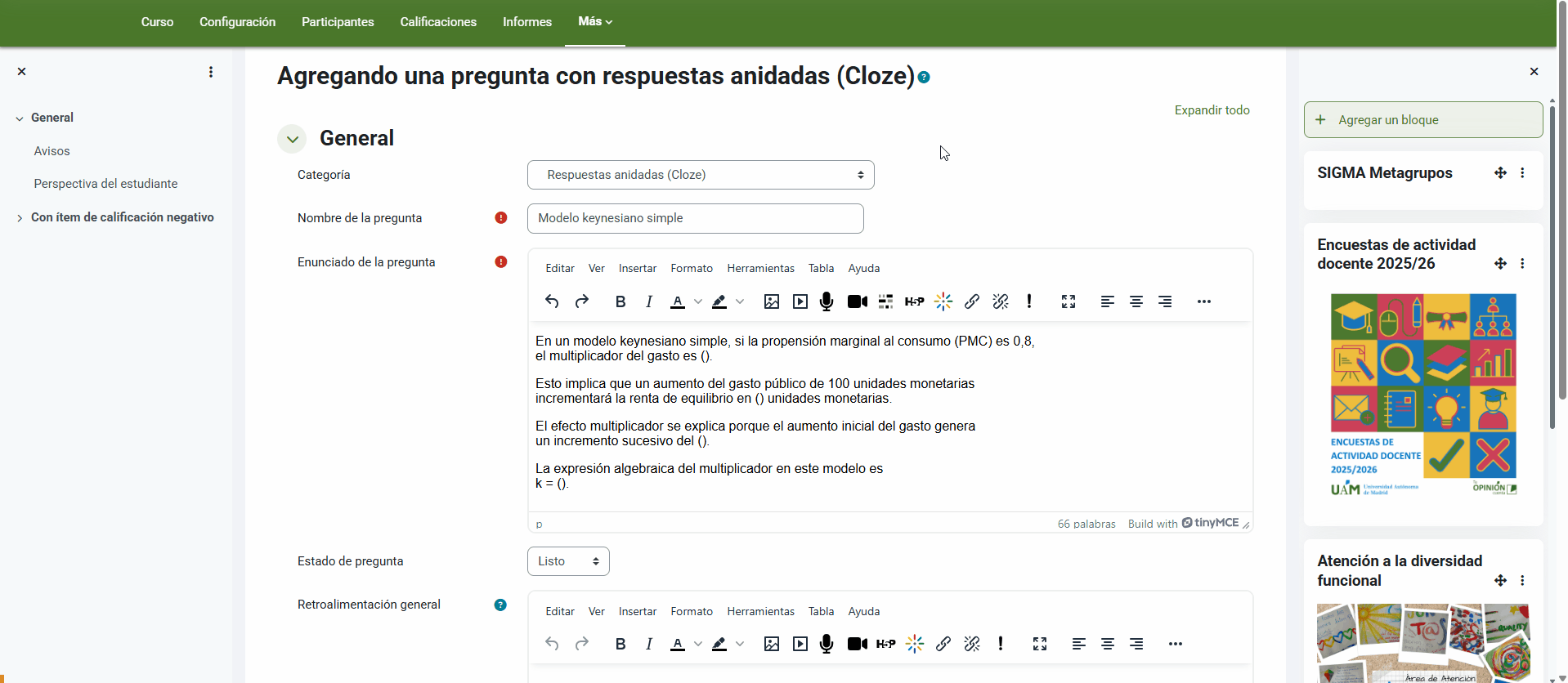Move the Encuestas de actividad docente block
This screenshot has height=683, width=1568.
click(x=1500, y=263)
